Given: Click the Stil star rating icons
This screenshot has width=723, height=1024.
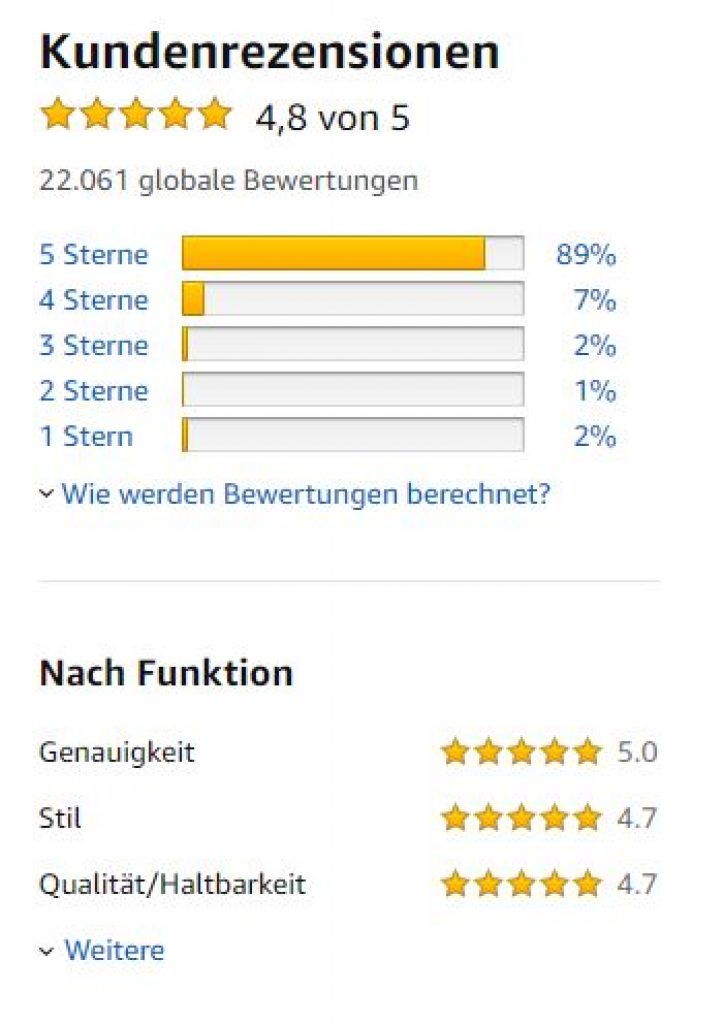Looking at the screenshot, I should coord(521,818).
